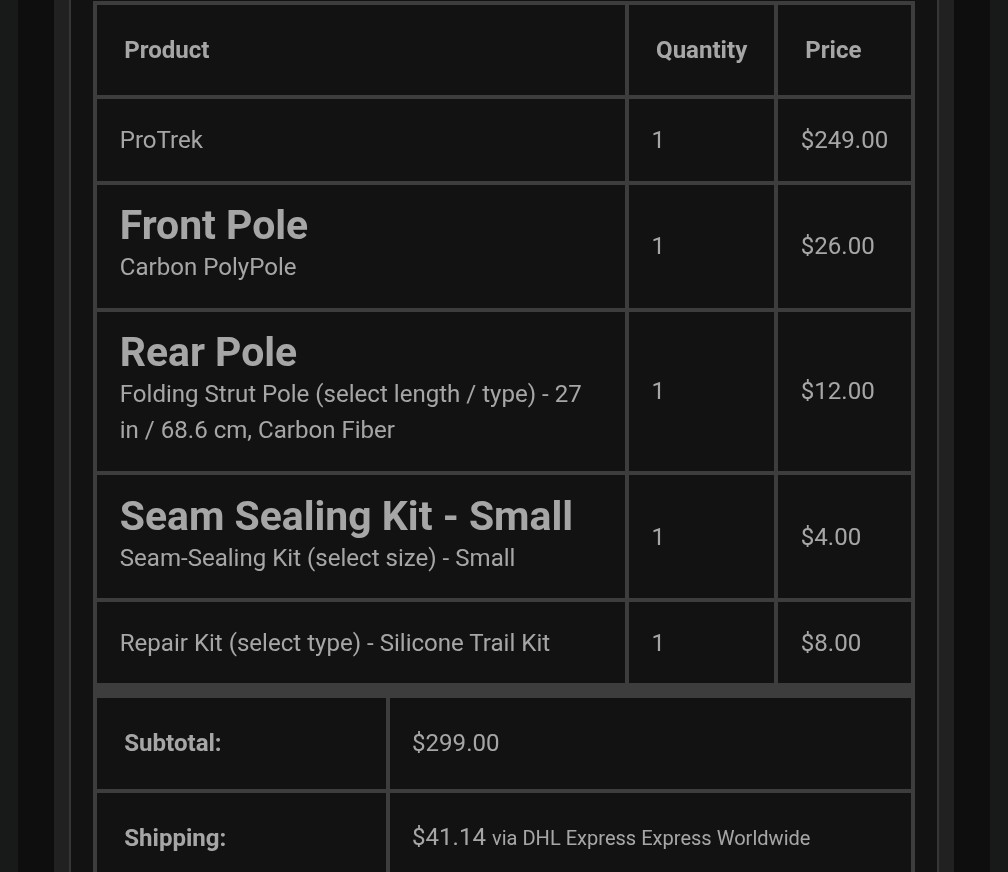The height and width of the screenshot is (872, 1008).
Task: Click the $4.00 seam kit price
Action: pos(830,537)
